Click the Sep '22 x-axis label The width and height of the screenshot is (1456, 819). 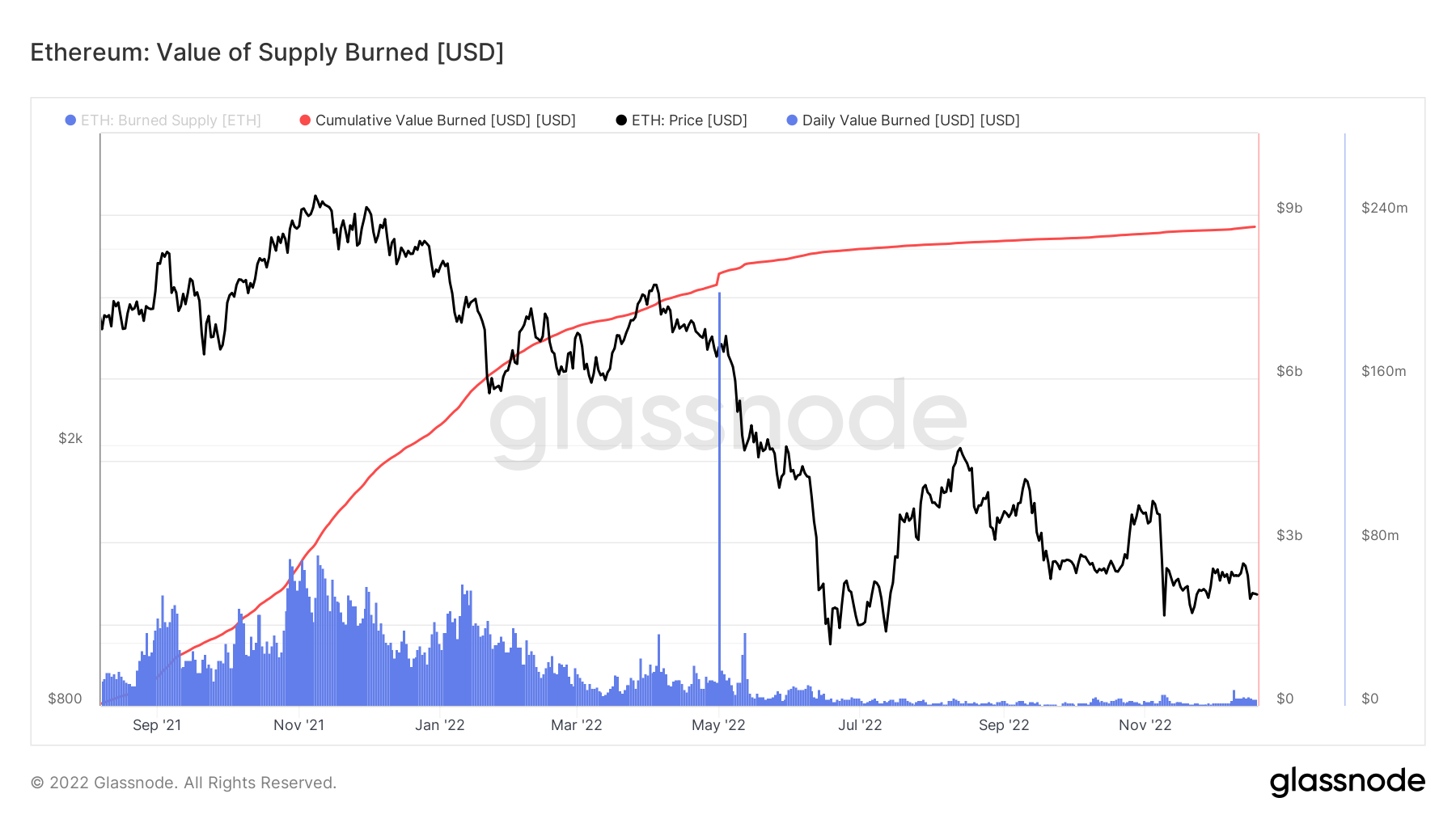coord(1004,725)
